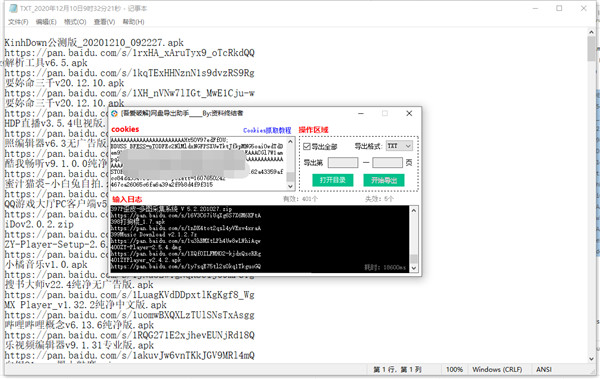The image size is (600, 379).
Task: Click the log panel scroll-down arrow
Action: tap(414, 268)
